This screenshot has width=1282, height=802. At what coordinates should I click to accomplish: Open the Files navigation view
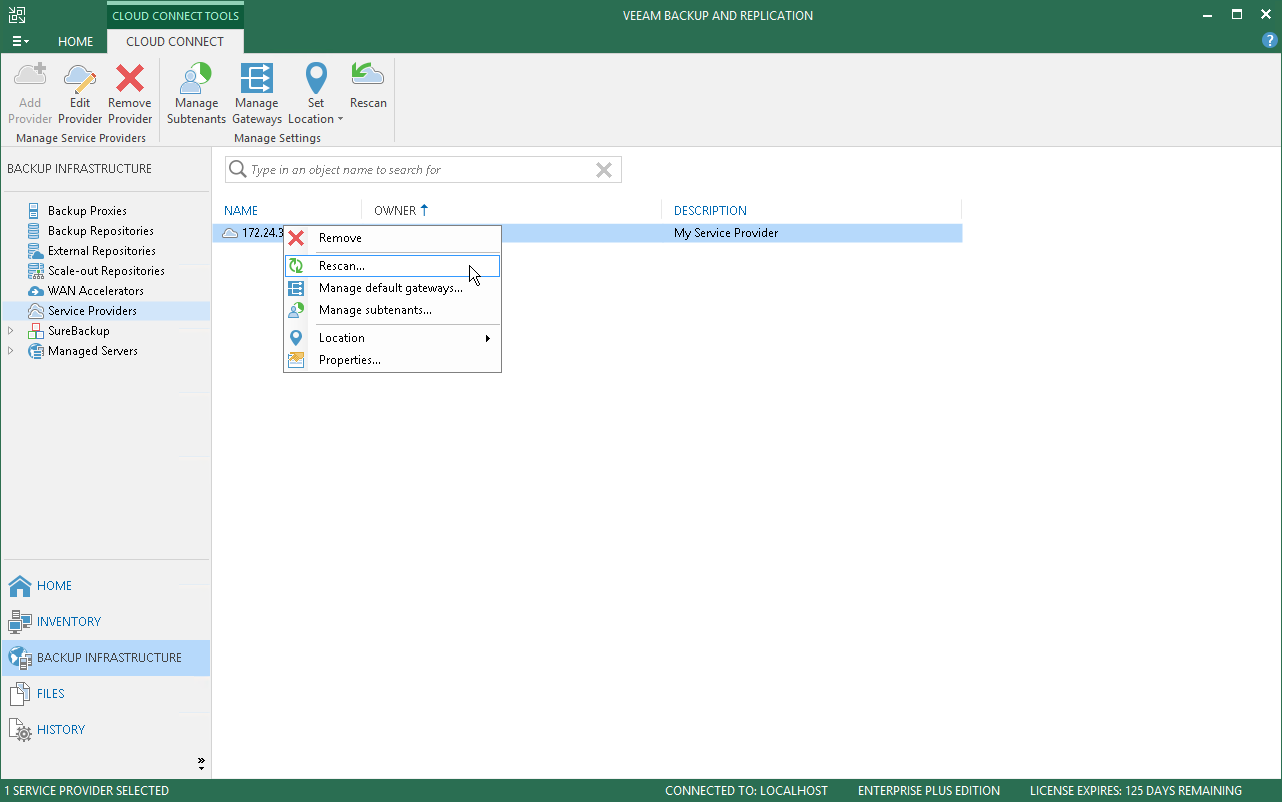[106, 694]
